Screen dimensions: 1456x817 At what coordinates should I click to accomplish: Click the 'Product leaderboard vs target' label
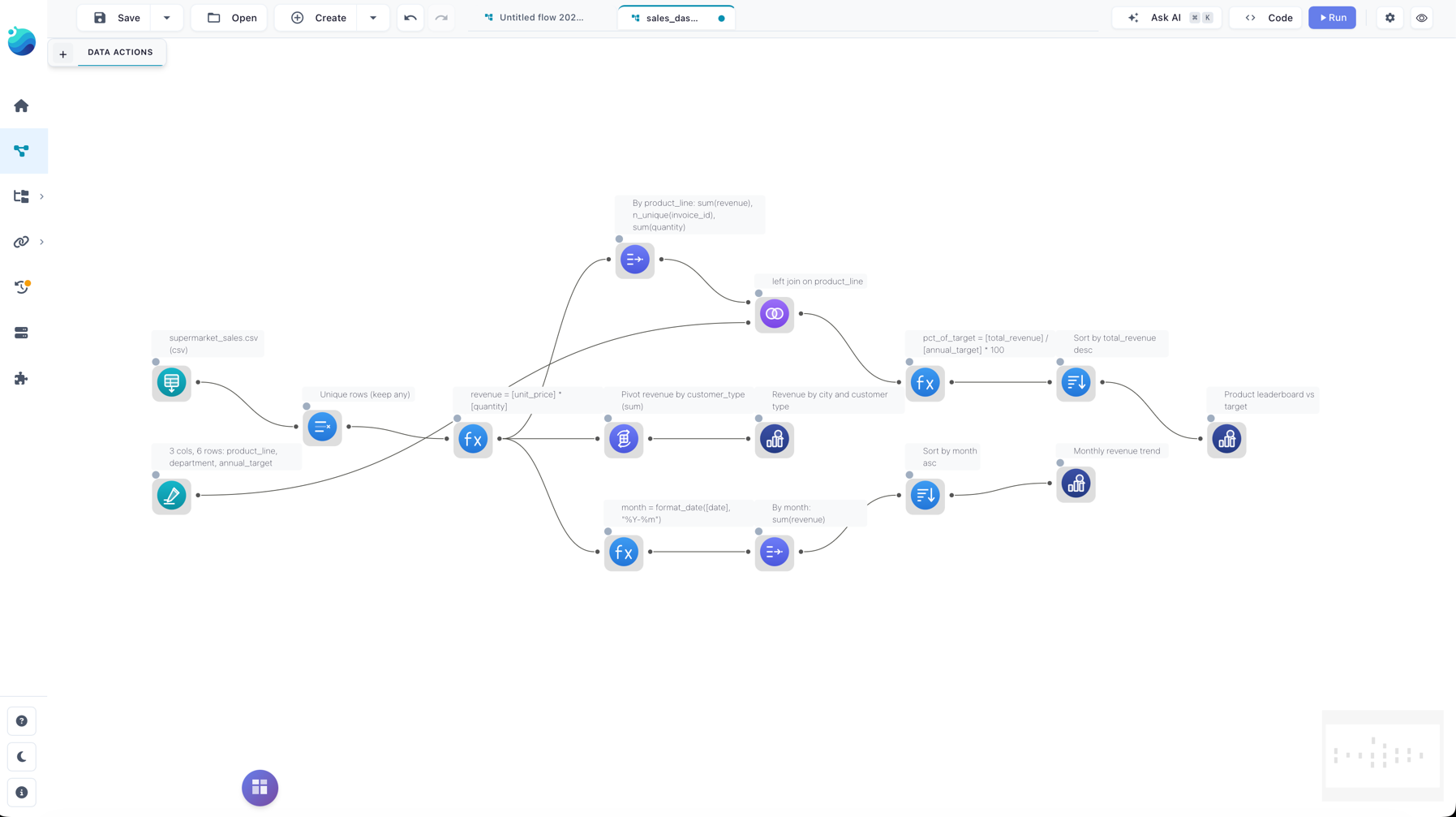click(1269, 401)
